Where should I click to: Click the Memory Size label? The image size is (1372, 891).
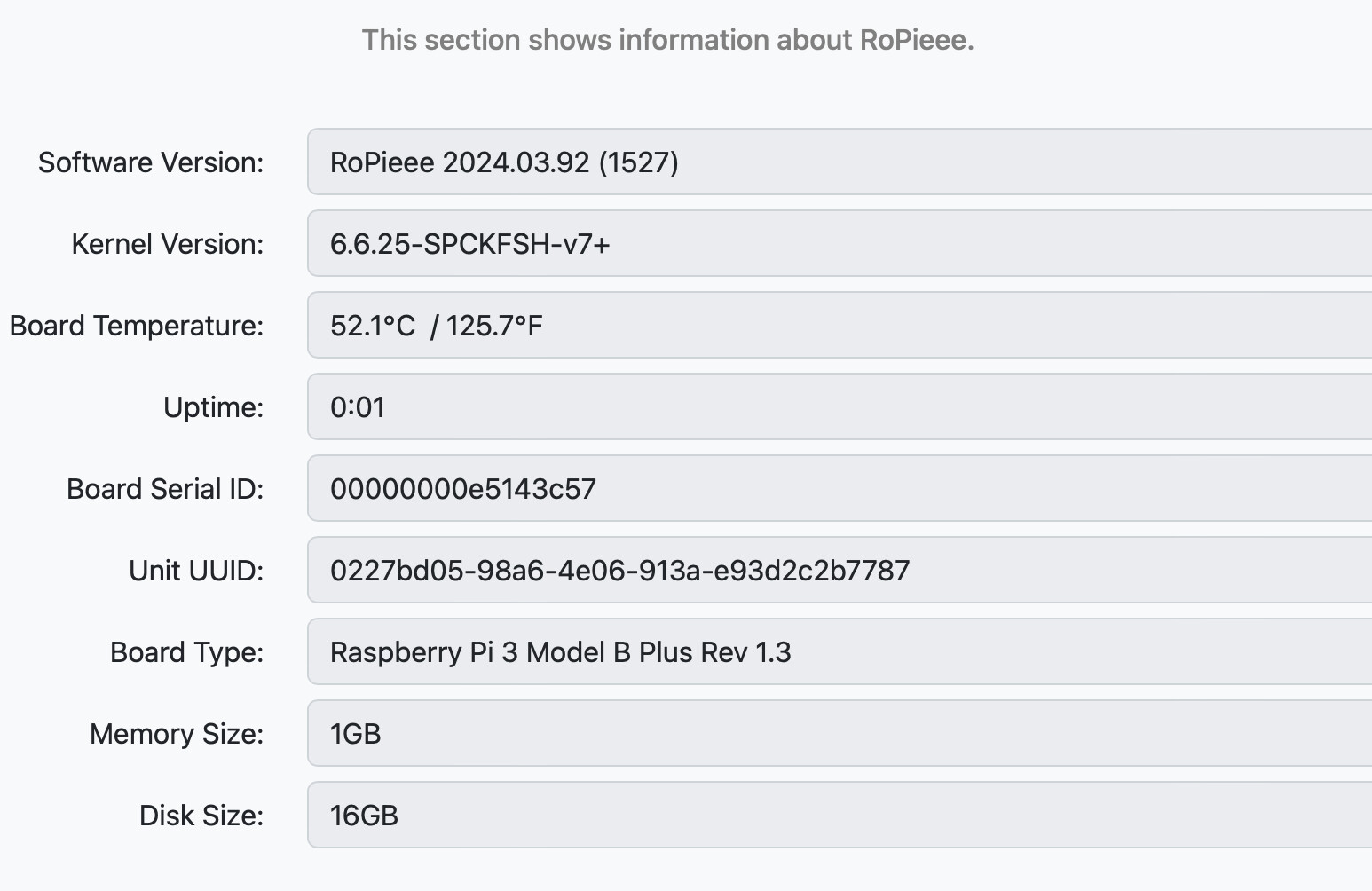click(x=177, y=734)
